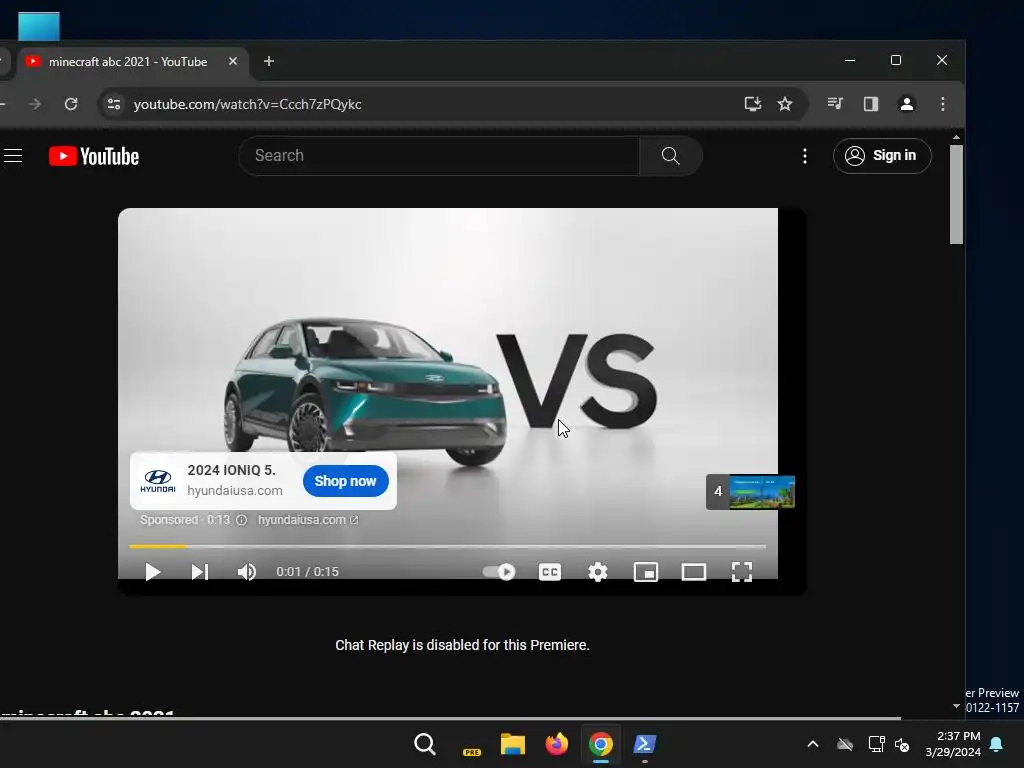Image resolution: width=1024 pixels, height=768 pixels.
Task: Click the muted sound tray icon
Action: click(x=902, y=744)
